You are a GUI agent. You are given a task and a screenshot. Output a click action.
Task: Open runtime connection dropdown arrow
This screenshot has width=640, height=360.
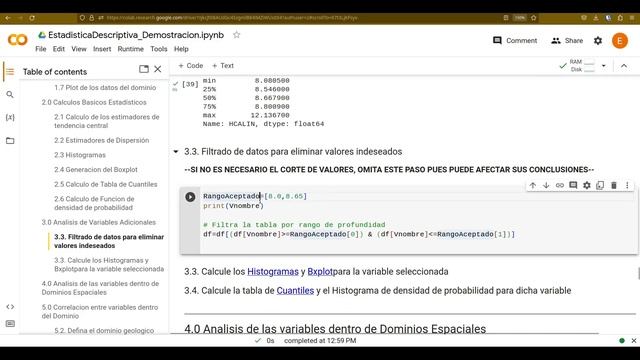point(604,66)
